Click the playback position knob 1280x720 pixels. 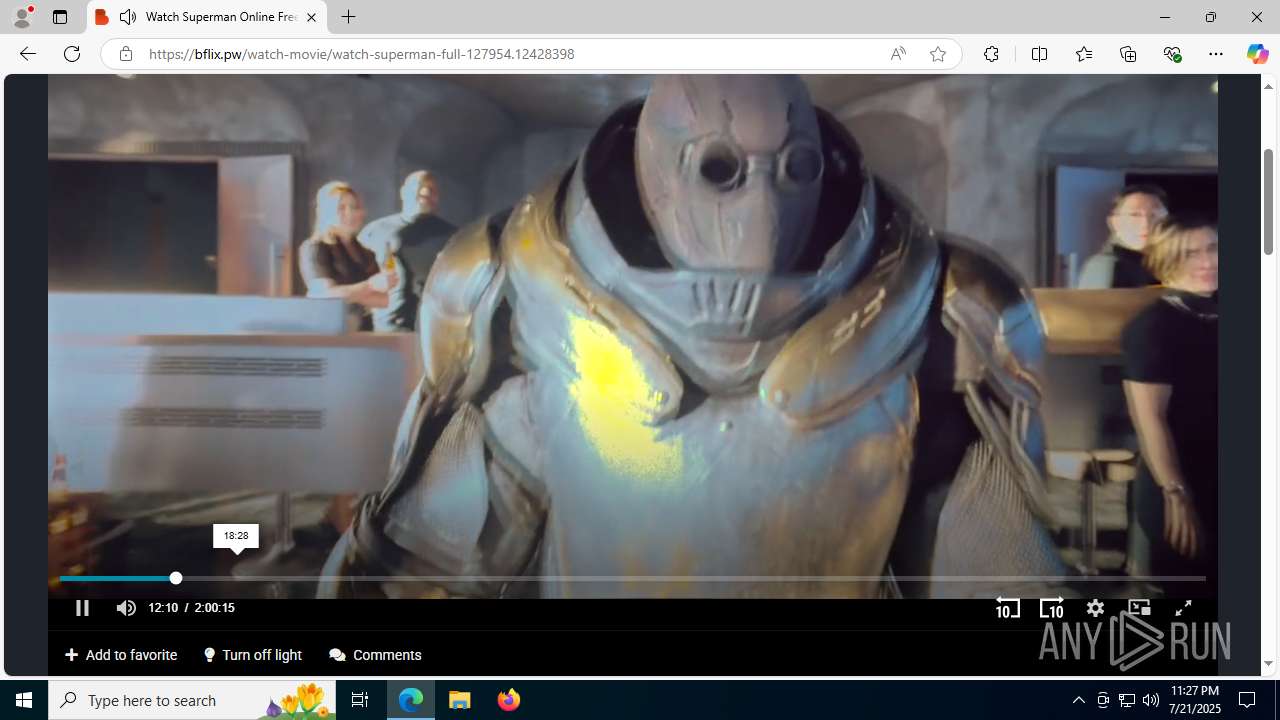pos(176,578)
